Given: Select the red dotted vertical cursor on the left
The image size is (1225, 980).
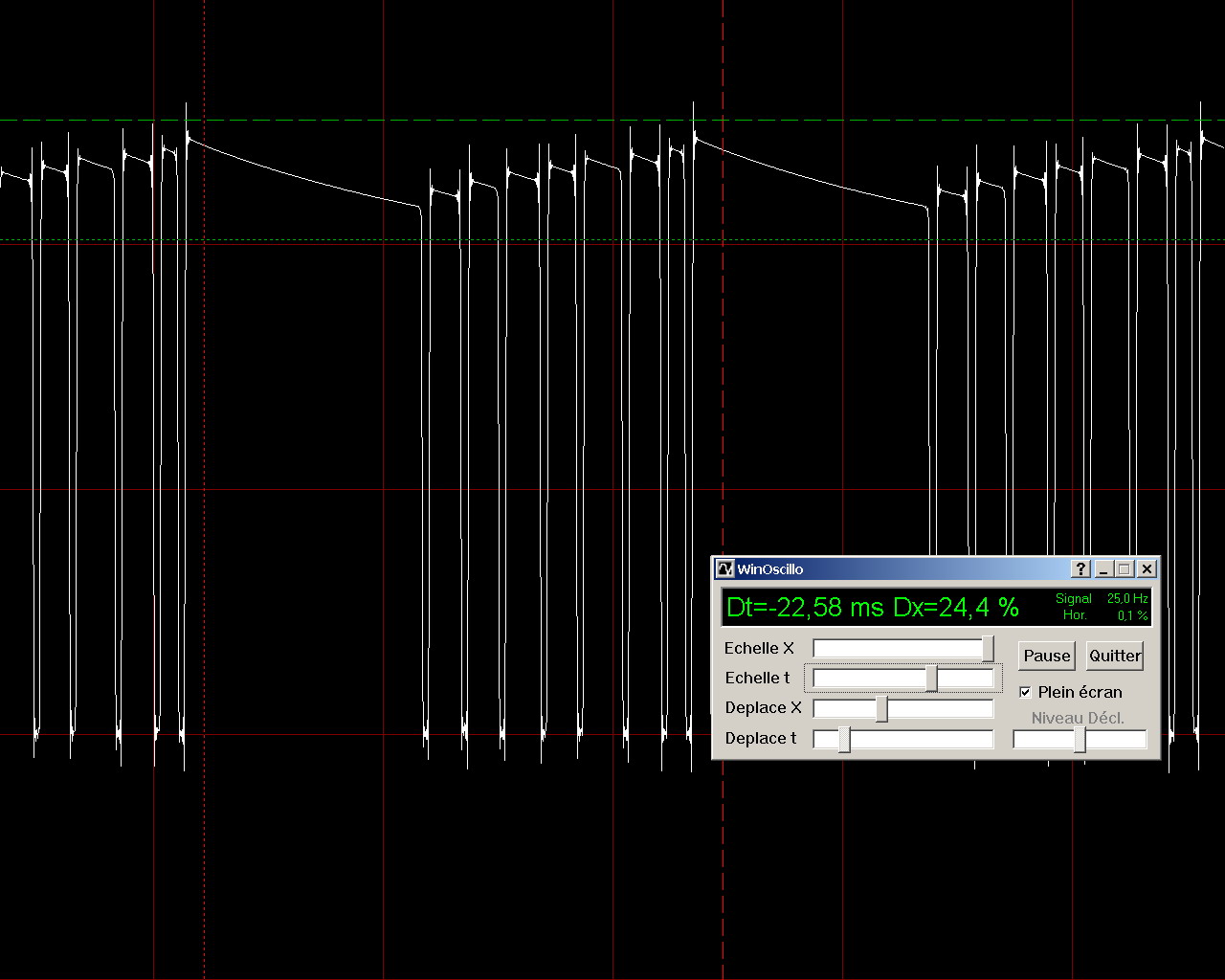Looking at the screenshot, I should 204,383.
